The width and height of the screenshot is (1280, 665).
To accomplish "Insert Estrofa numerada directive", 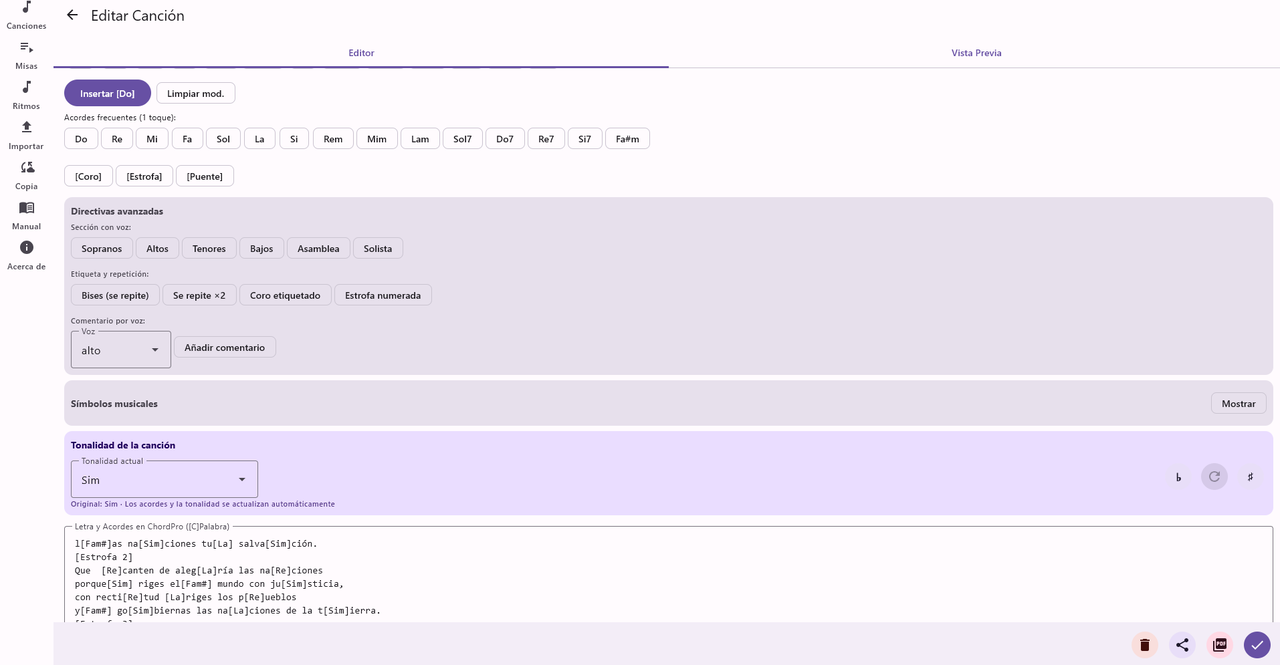I will pos(383,295).
